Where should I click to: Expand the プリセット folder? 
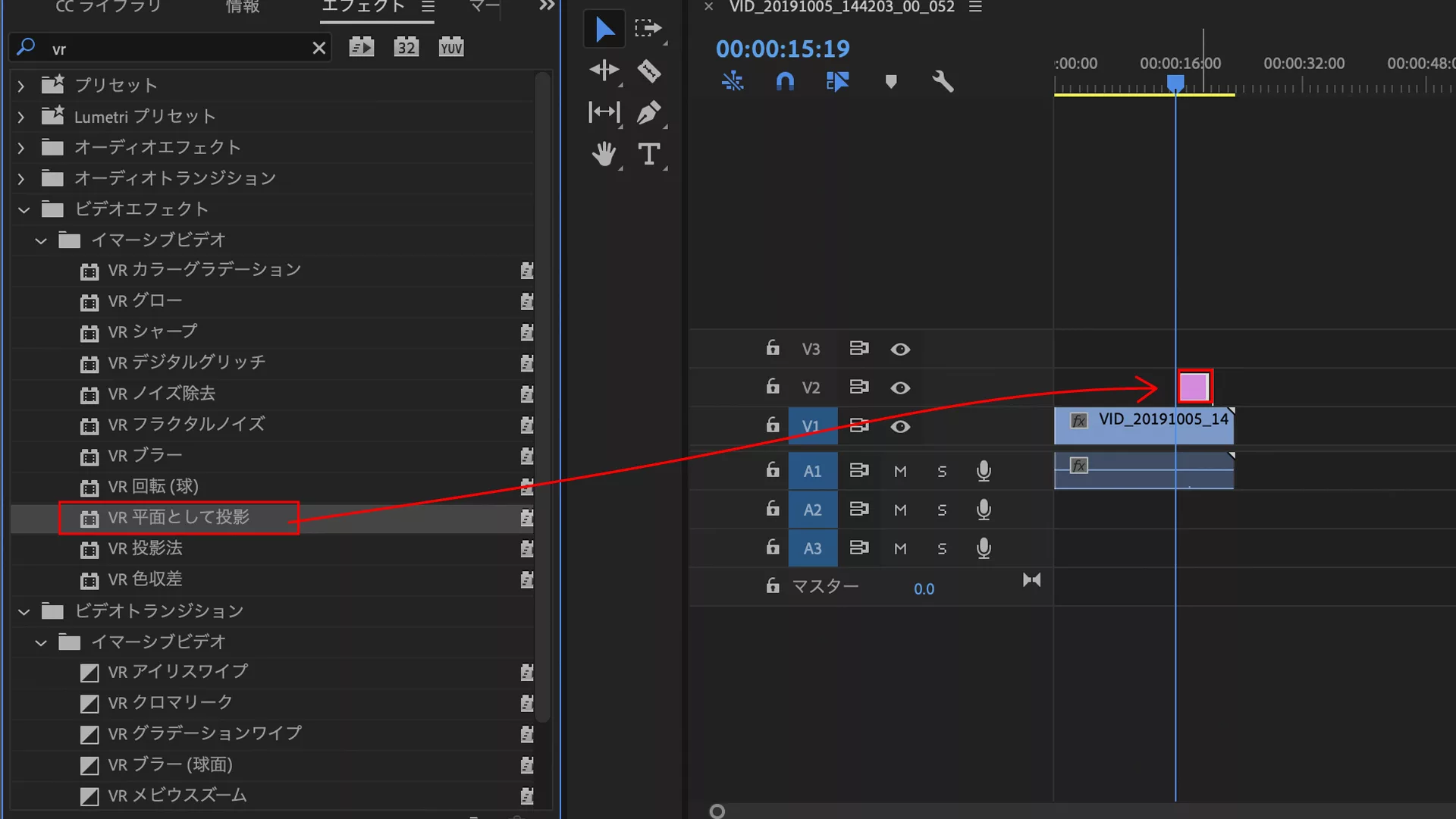click(21, 86)
